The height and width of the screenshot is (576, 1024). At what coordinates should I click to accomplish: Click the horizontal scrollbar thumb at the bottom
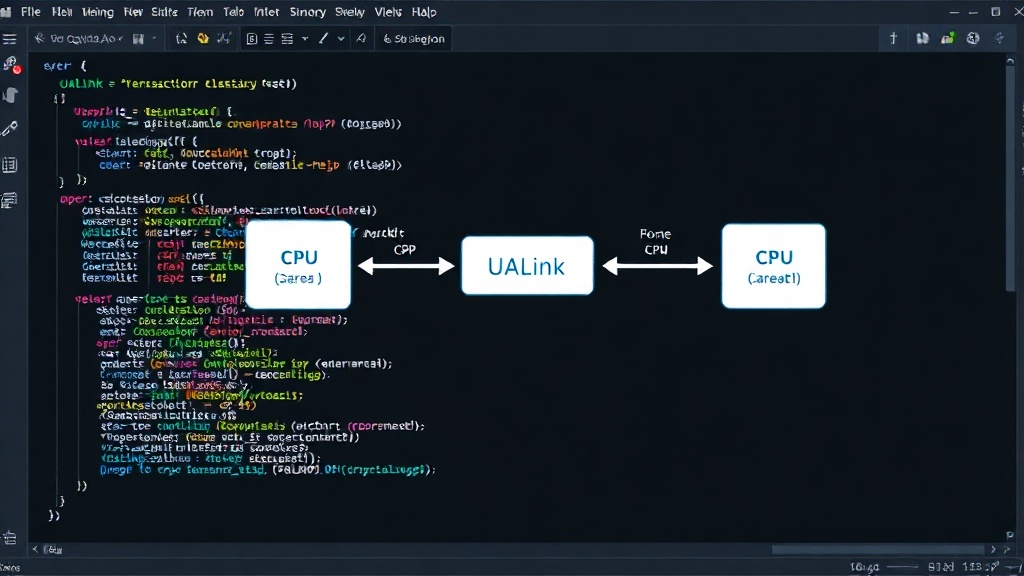coord(878,549)
